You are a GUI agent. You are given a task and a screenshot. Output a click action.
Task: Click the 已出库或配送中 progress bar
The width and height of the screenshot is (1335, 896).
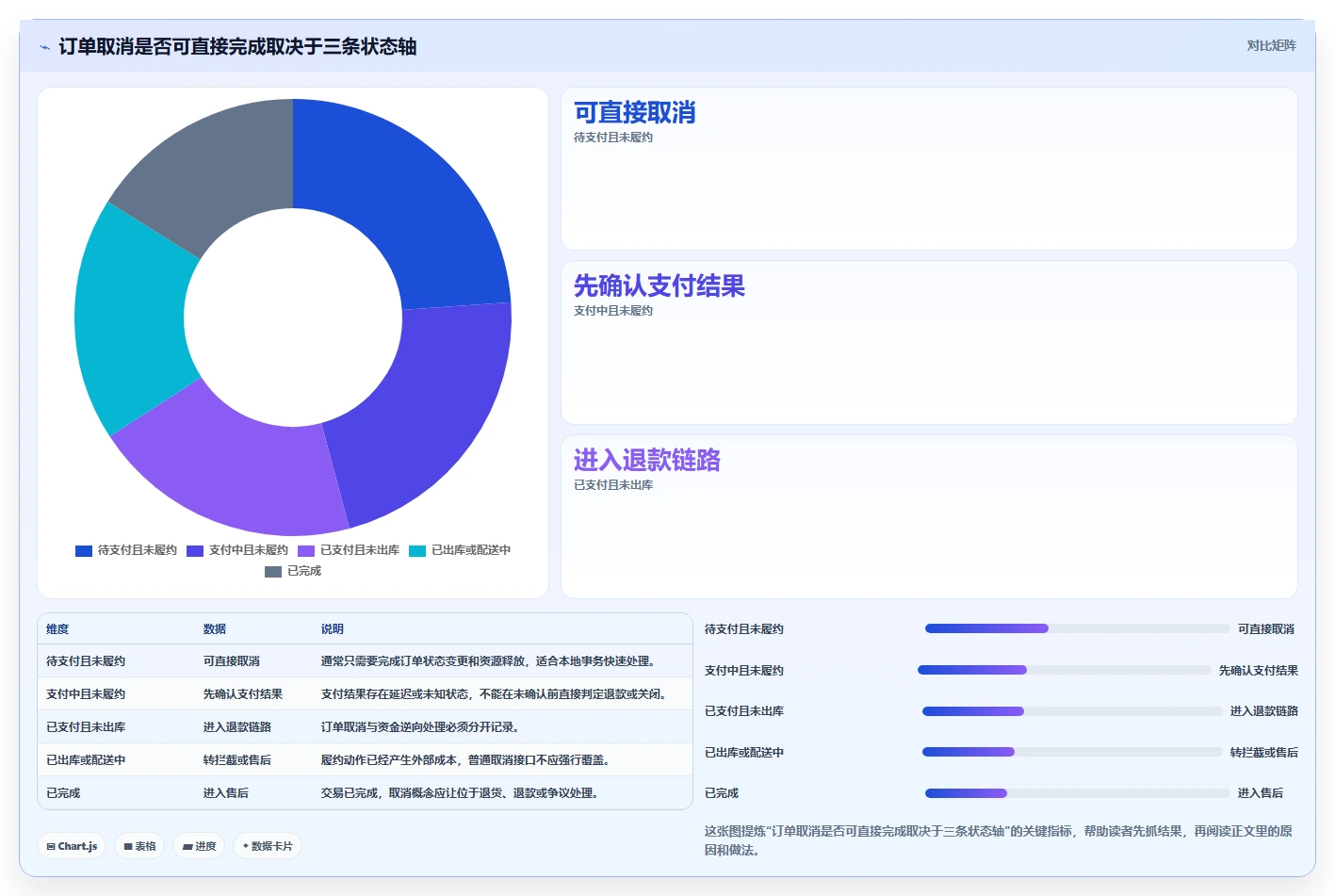point(1072,752)
